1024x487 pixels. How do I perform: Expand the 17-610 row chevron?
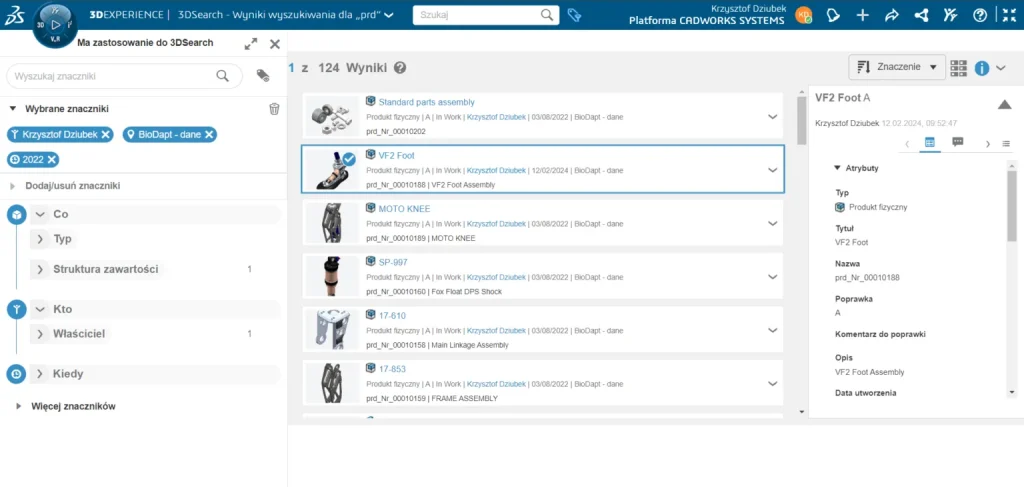(773, 330)
